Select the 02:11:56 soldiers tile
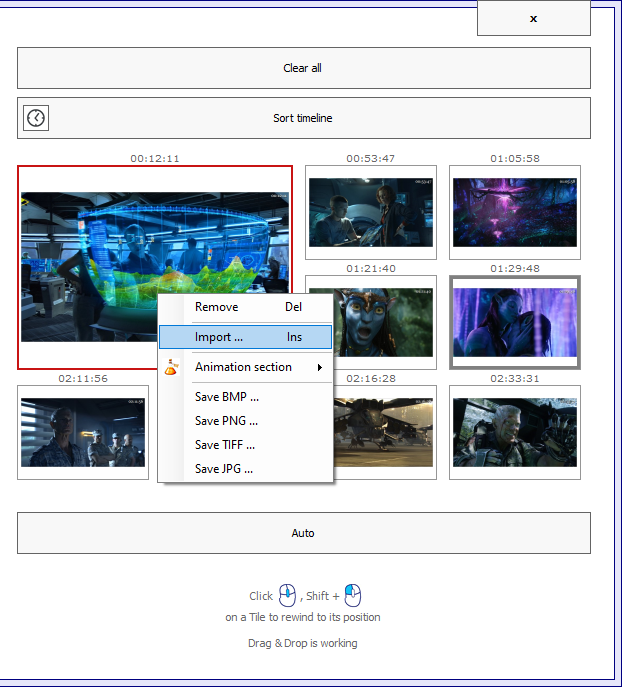The width and height of the screenshot is (622, 687). pos(83,432)
